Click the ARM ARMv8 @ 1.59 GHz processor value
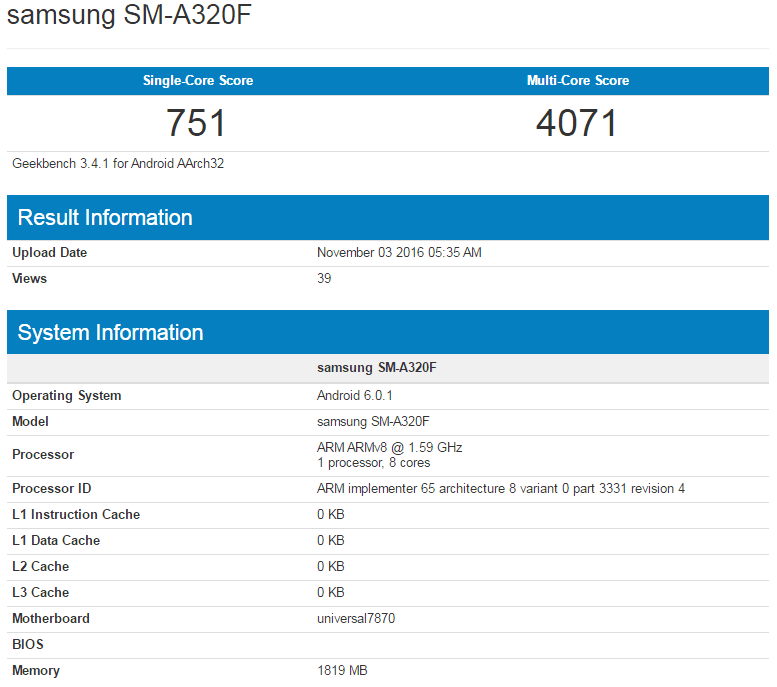This screenshot has width=777, height=687. point(389,448)
